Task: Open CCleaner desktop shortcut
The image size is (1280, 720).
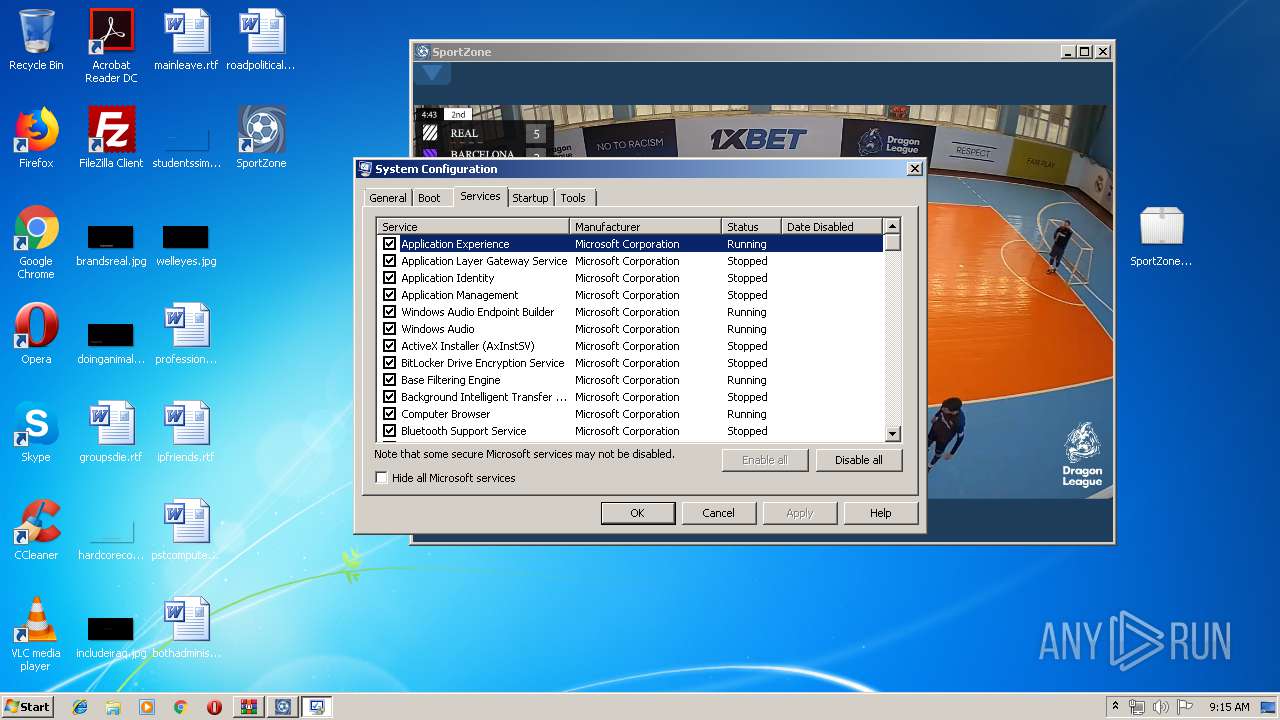Action: 36,530
